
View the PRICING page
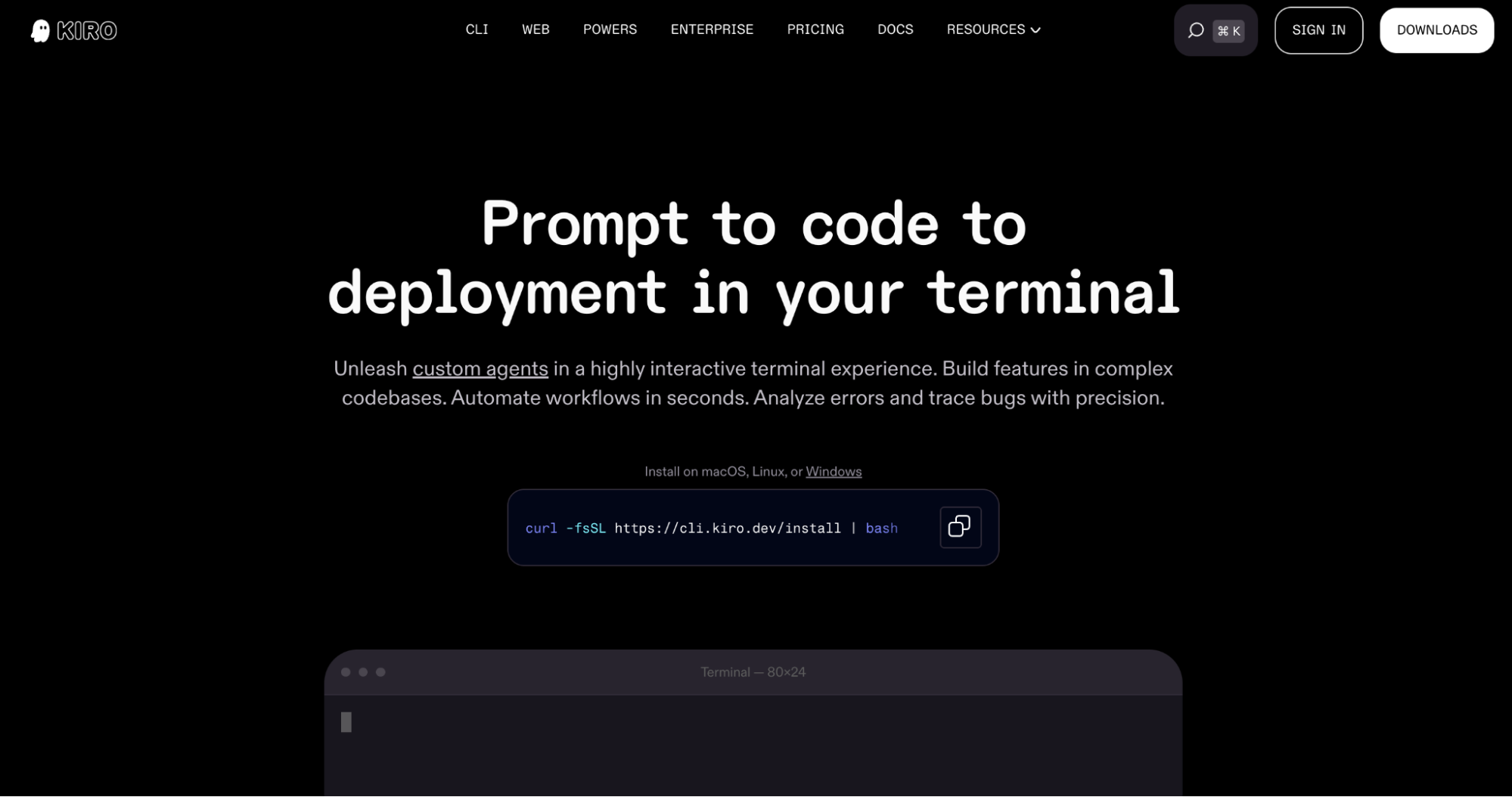coord(815,29)
